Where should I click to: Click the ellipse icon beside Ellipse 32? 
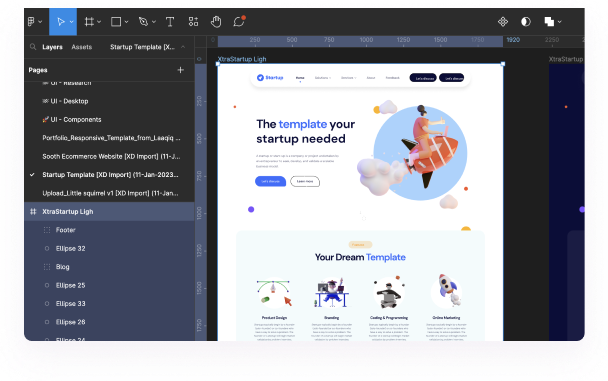coord(47,248)
